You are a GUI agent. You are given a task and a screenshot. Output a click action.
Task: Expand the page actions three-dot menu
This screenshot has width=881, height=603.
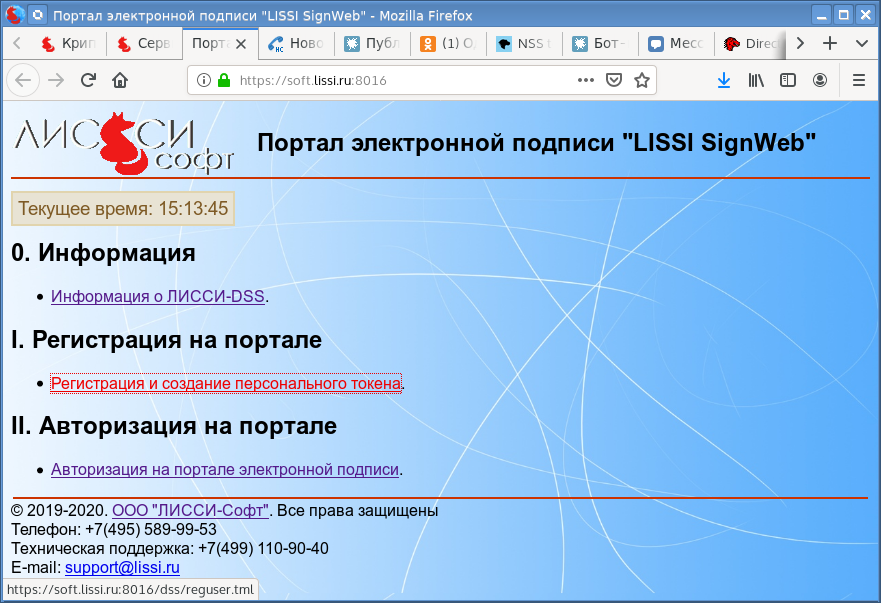tap(586, 80)
